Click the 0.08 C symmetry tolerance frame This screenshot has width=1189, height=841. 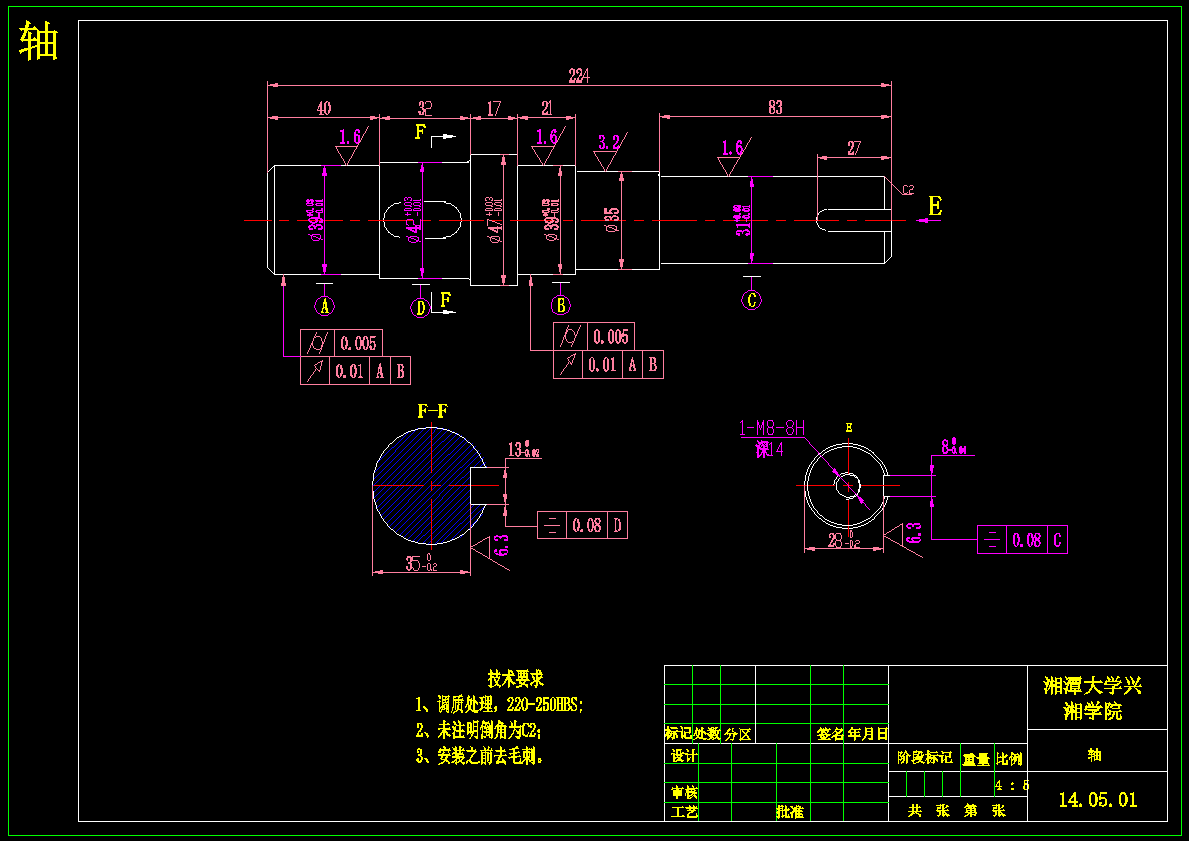coord(1022,539)
